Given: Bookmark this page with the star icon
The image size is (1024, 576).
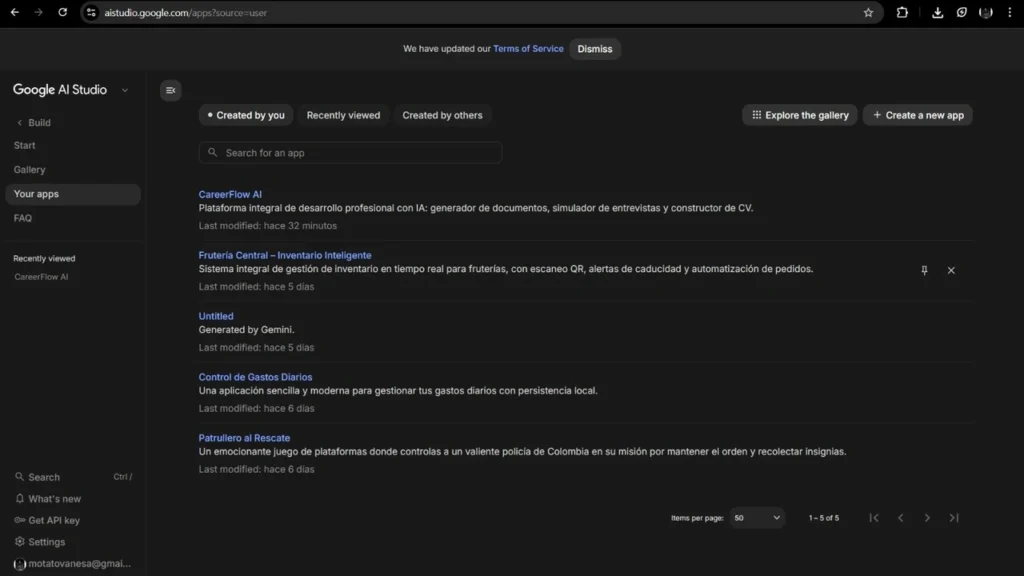Looking at the screenshot, I should tap(868, 13).
